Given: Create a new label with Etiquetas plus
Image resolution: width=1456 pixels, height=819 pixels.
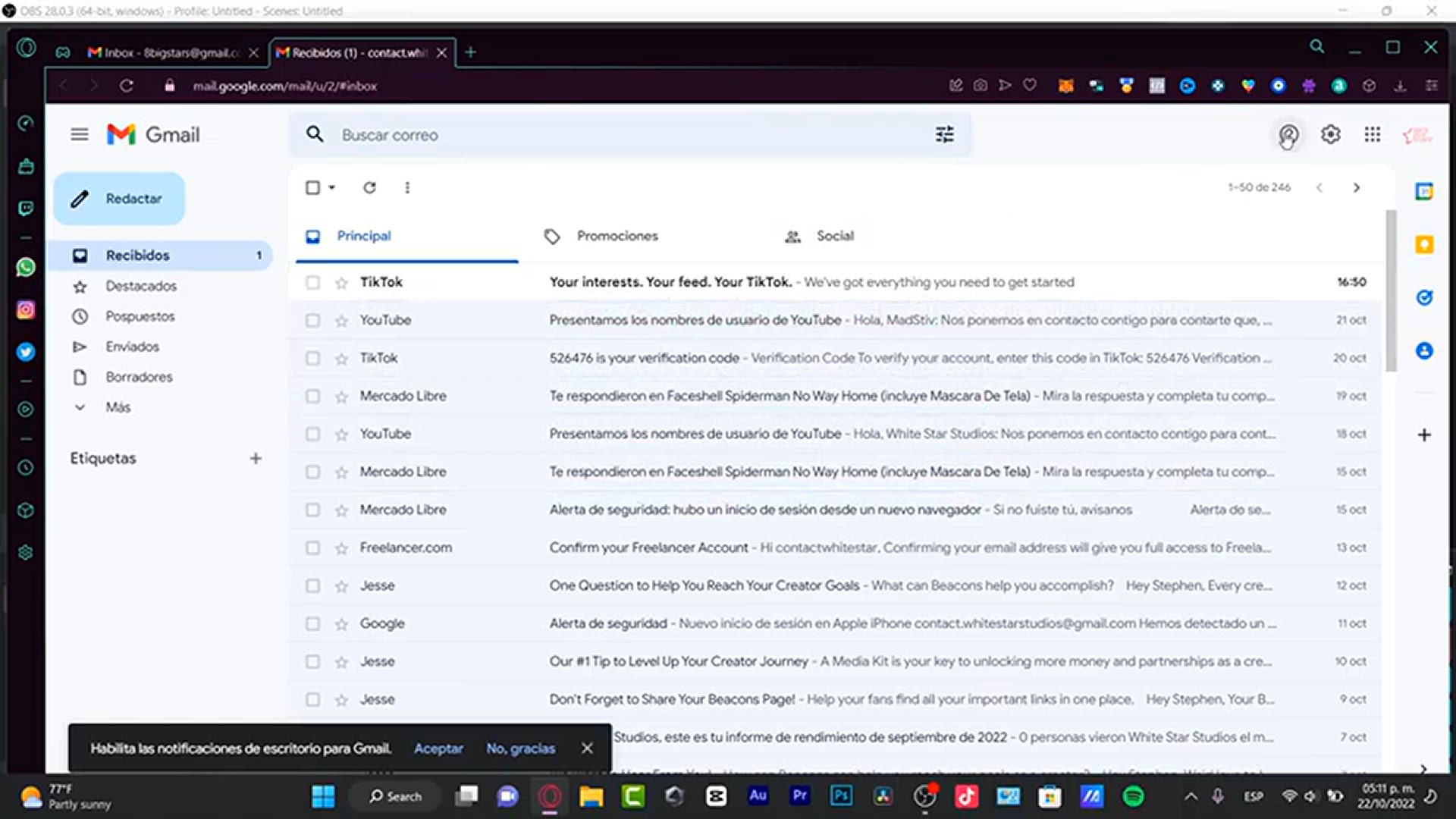Looking at the screenshot, I should 256,458.
